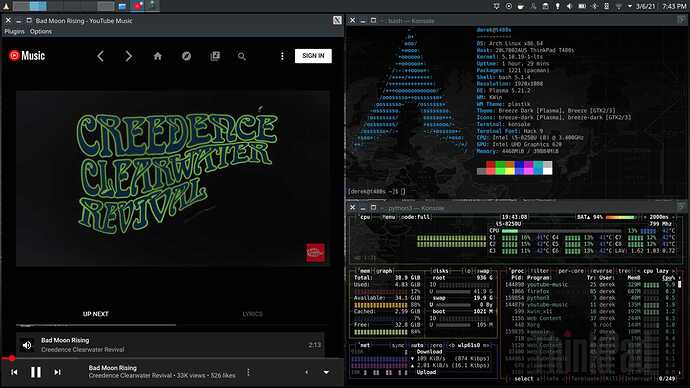This screenshot has height=388, width=690.
Task: Click the 2000ms update interval control
Action: (659, 217)
